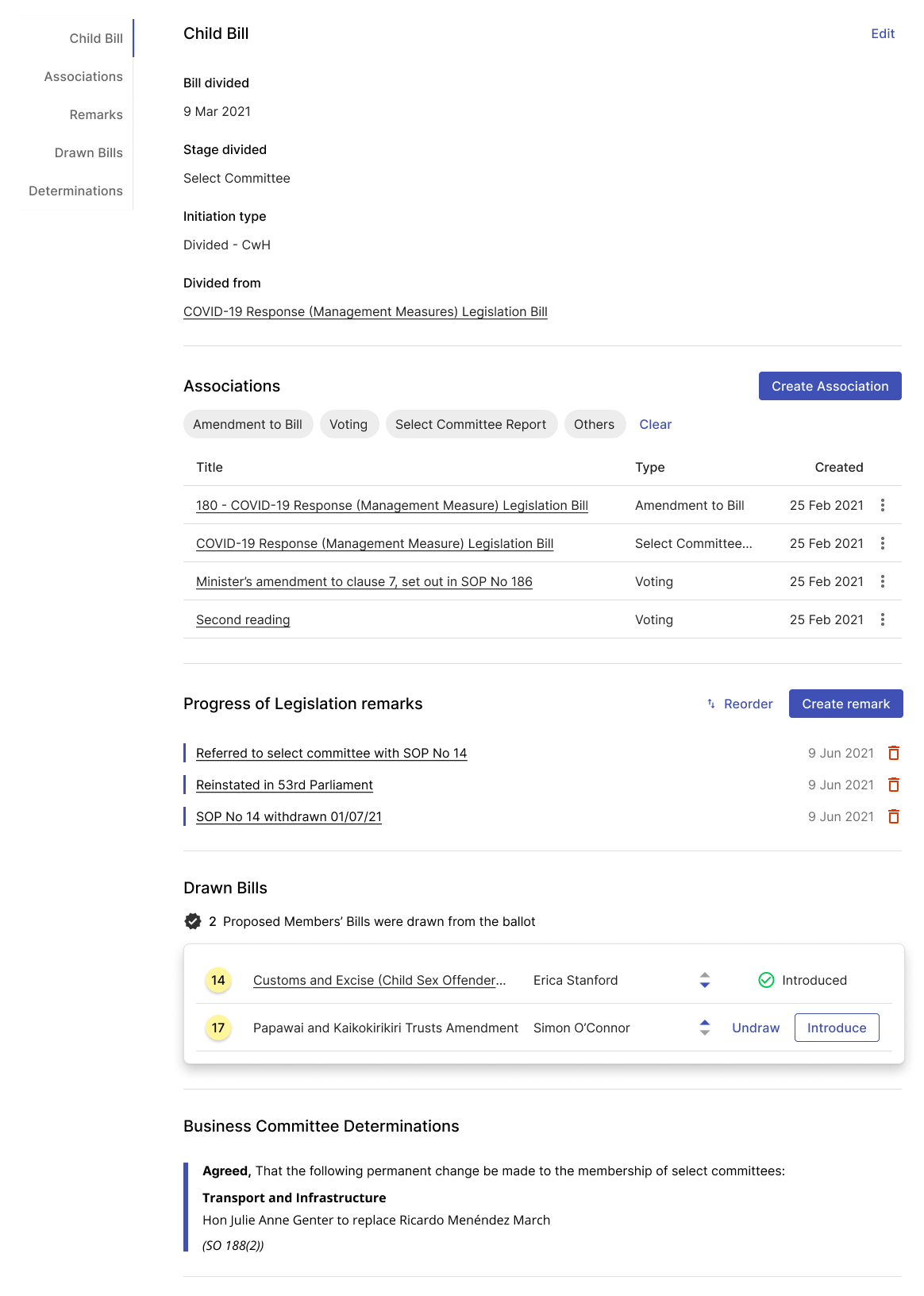Clear the association filters
Image resolution: width=924 pixels, height=1296 pixels.
[656, 424]
